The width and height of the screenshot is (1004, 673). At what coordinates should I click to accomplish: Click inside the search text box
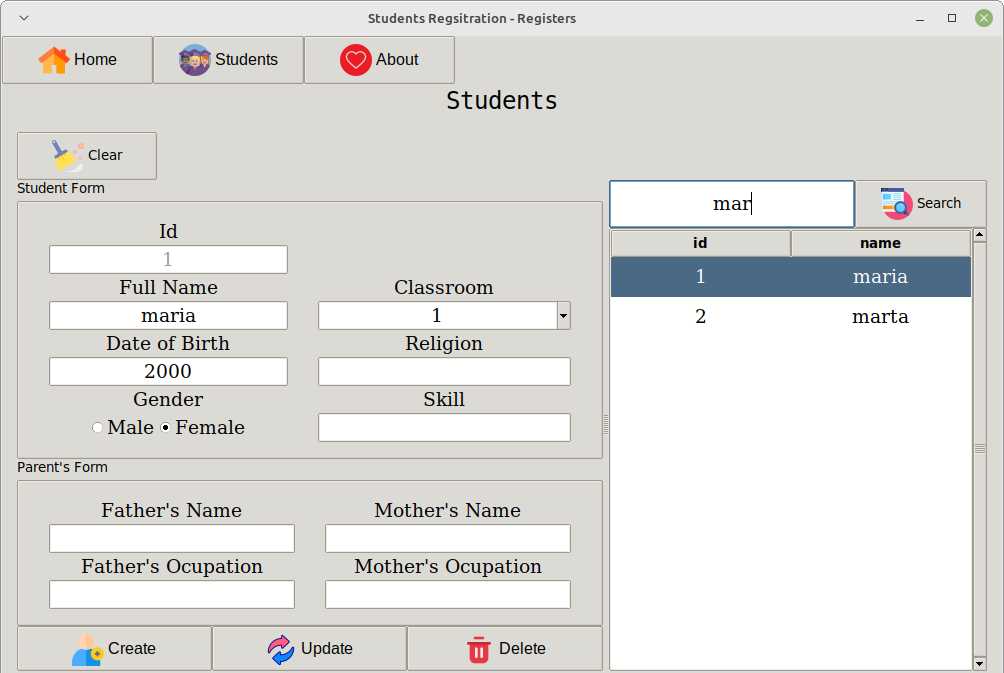tap(731, 203)
